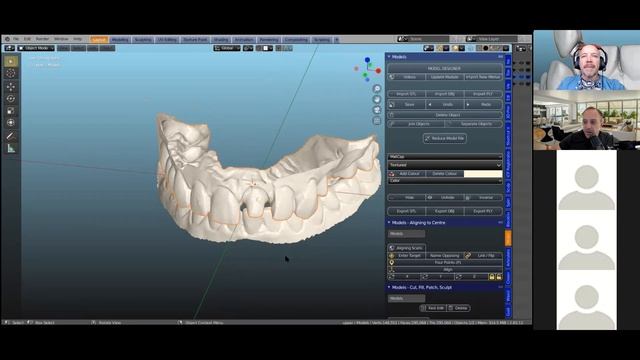Open the Edit menu
This screenshot has height=360, width=640.
pos(27,39)
